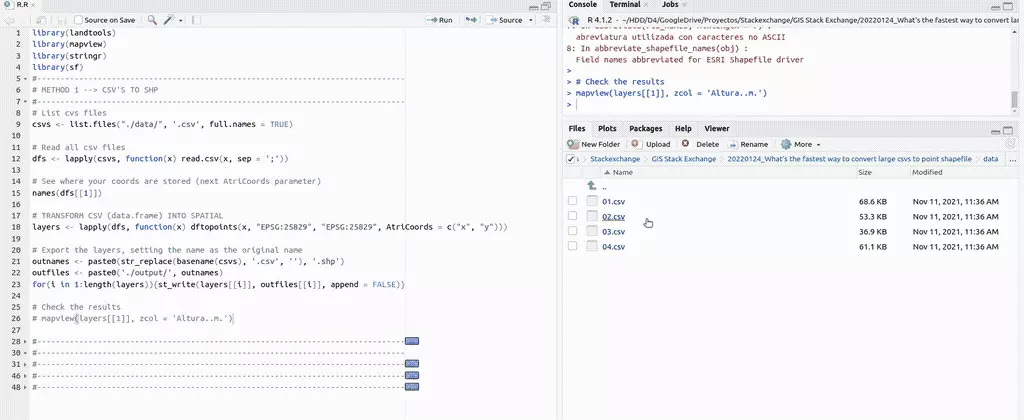Click the data folder in breadcrumb
The image size is (1024, 420).
[x=991, y=159]
